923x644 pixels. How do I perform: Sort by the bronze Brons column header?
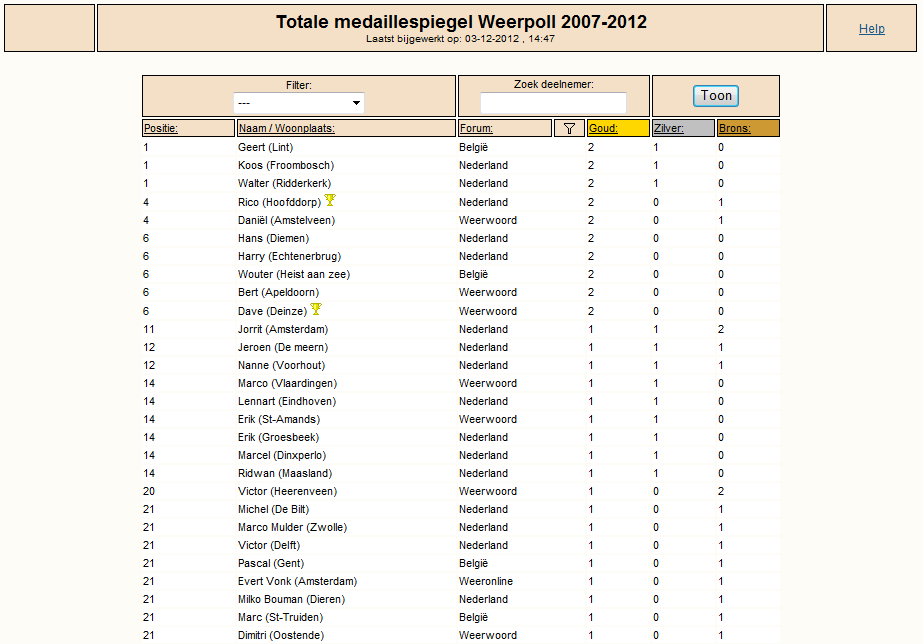(735, 128)
